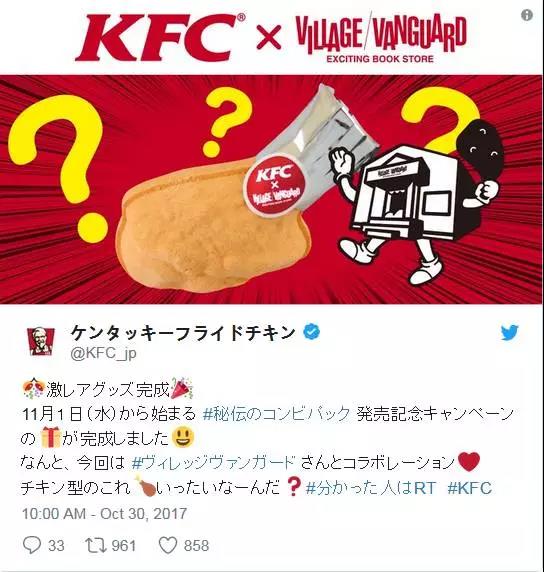Image resolution: width=544 pixels, height=572 pixels.
Task: Click the 858 likes count
Action: coord(196,546)
